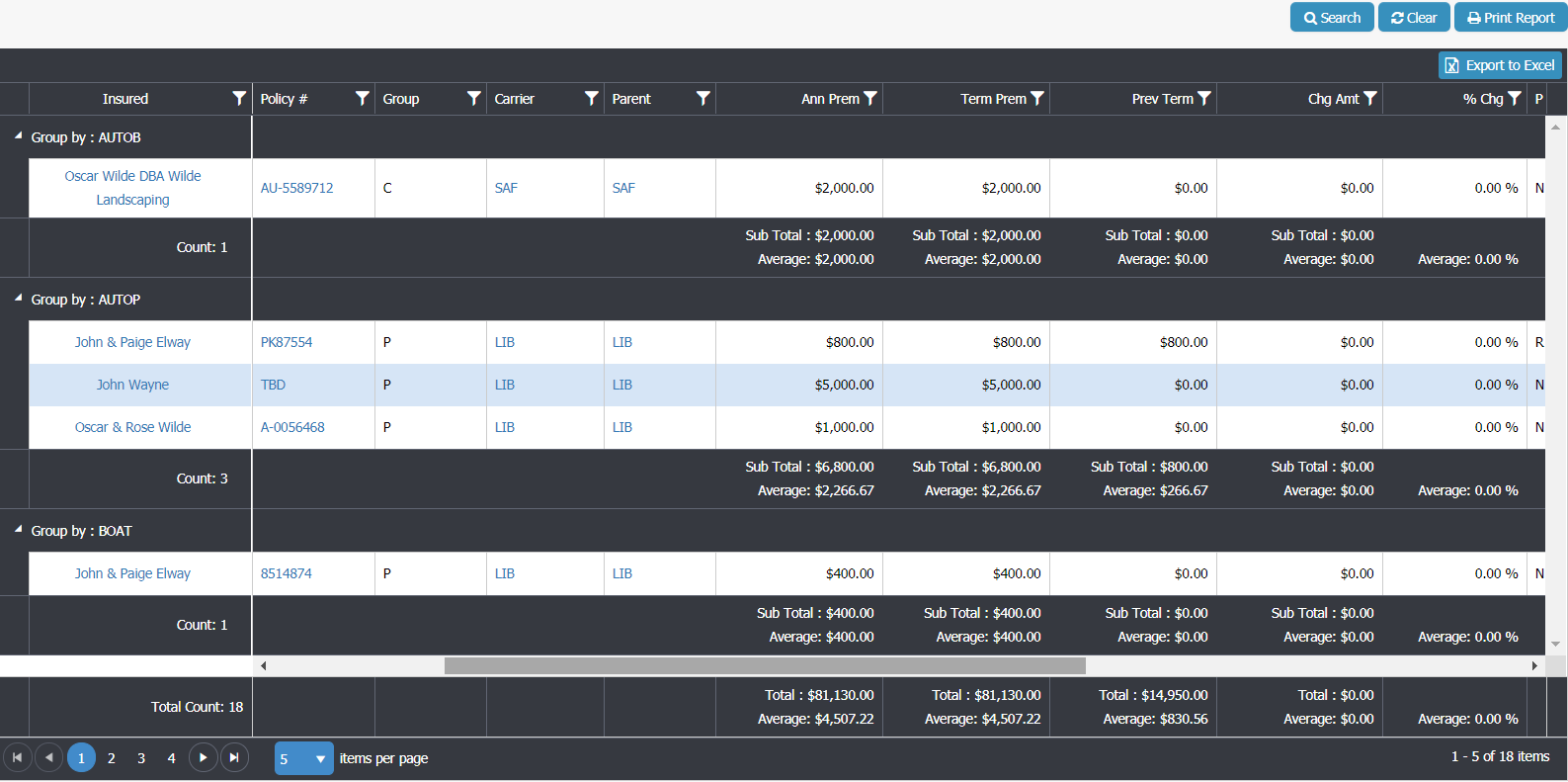Go to page 3
The height and width of the screenshot is (782, 1568).
[x=141, y=758]
